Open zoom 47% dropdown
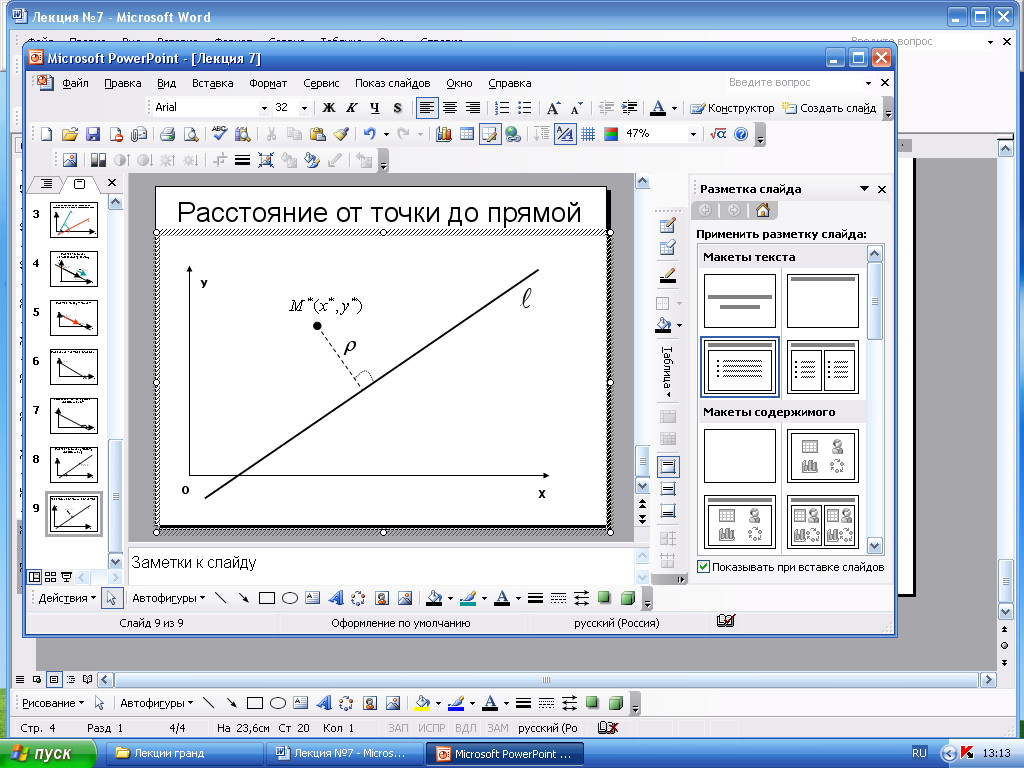 [x=693, y=135]
